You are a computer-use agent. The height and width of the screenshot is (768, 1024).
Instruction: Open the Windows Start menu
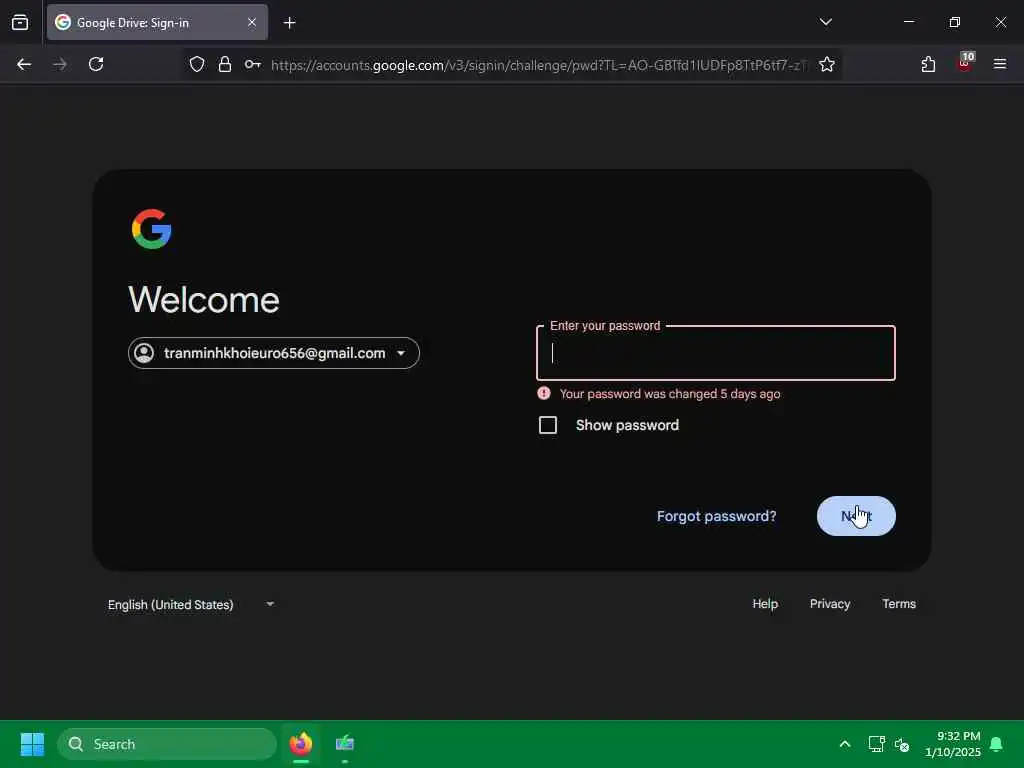32,744
